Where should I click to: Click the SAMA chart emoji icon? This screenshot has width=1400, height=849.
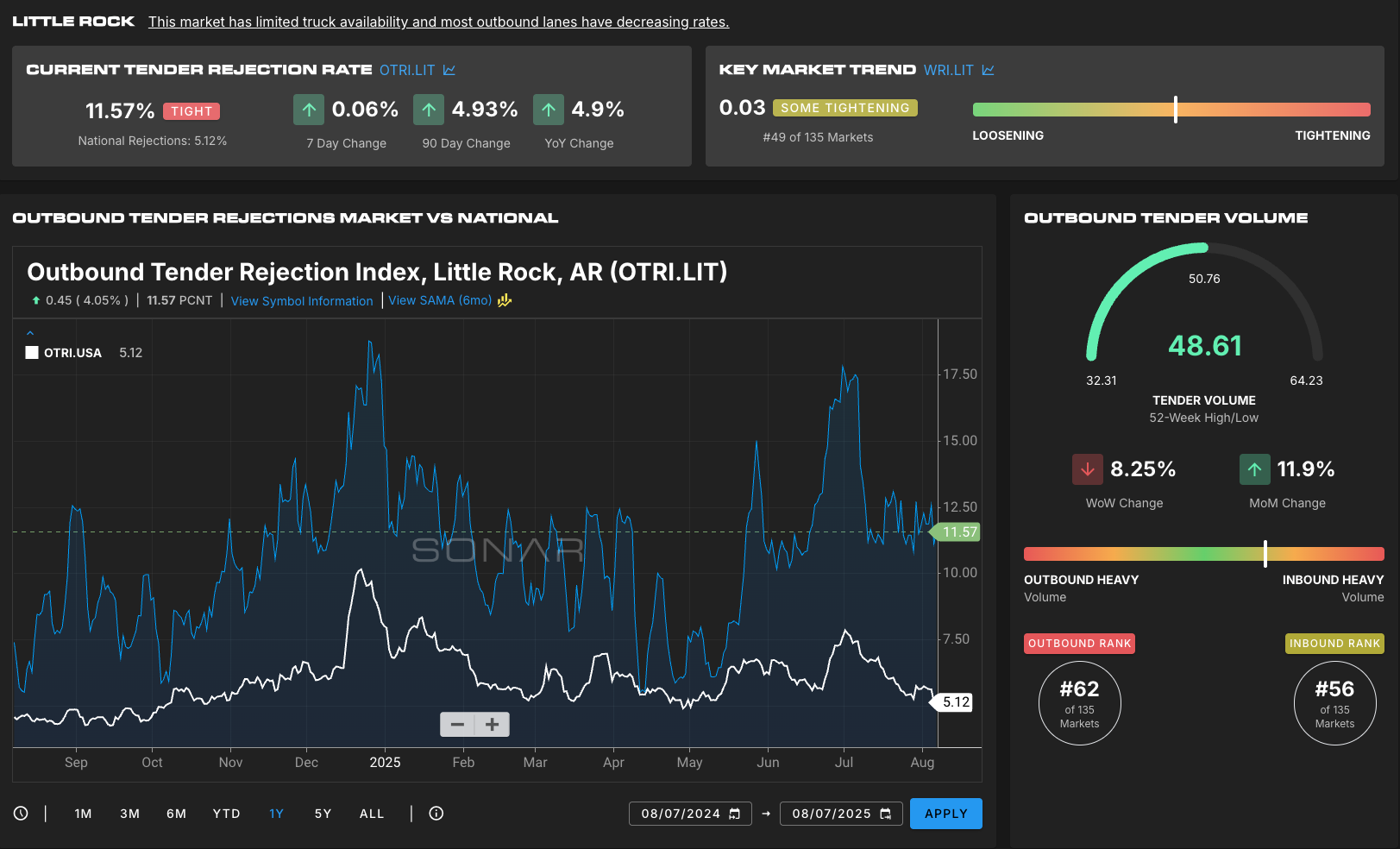[x=505, y=300]
